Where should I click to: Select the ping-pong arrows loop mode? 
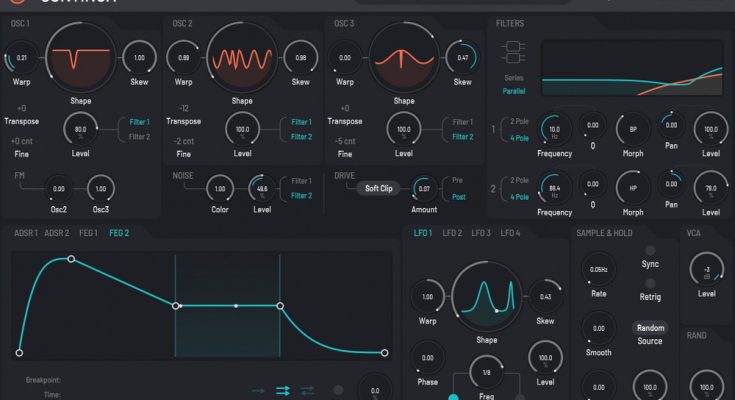click(x=307, y=390)
